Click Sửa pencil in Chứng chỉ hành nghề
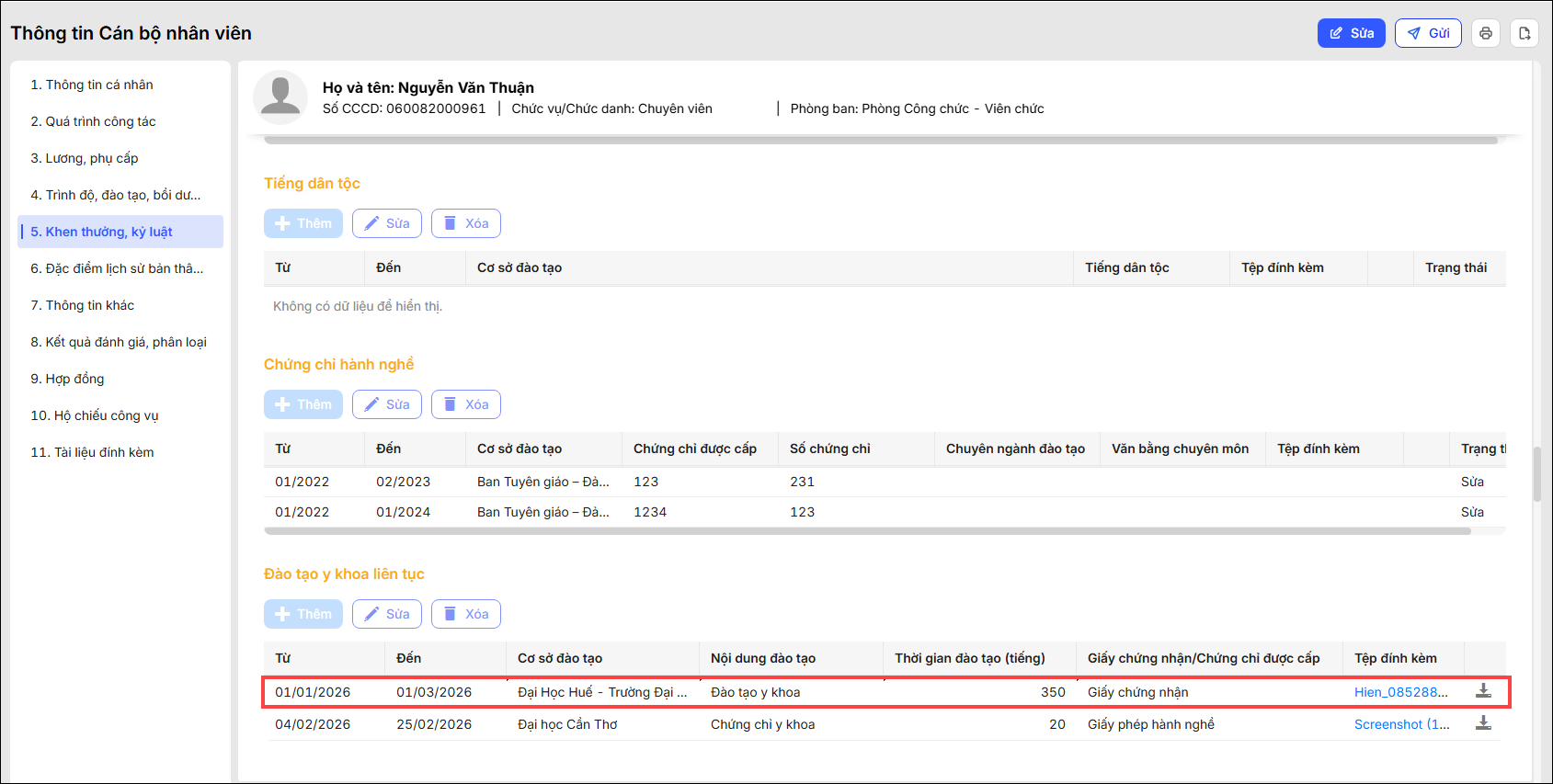Screen dimensions: 1553x784 coord(386,404)
